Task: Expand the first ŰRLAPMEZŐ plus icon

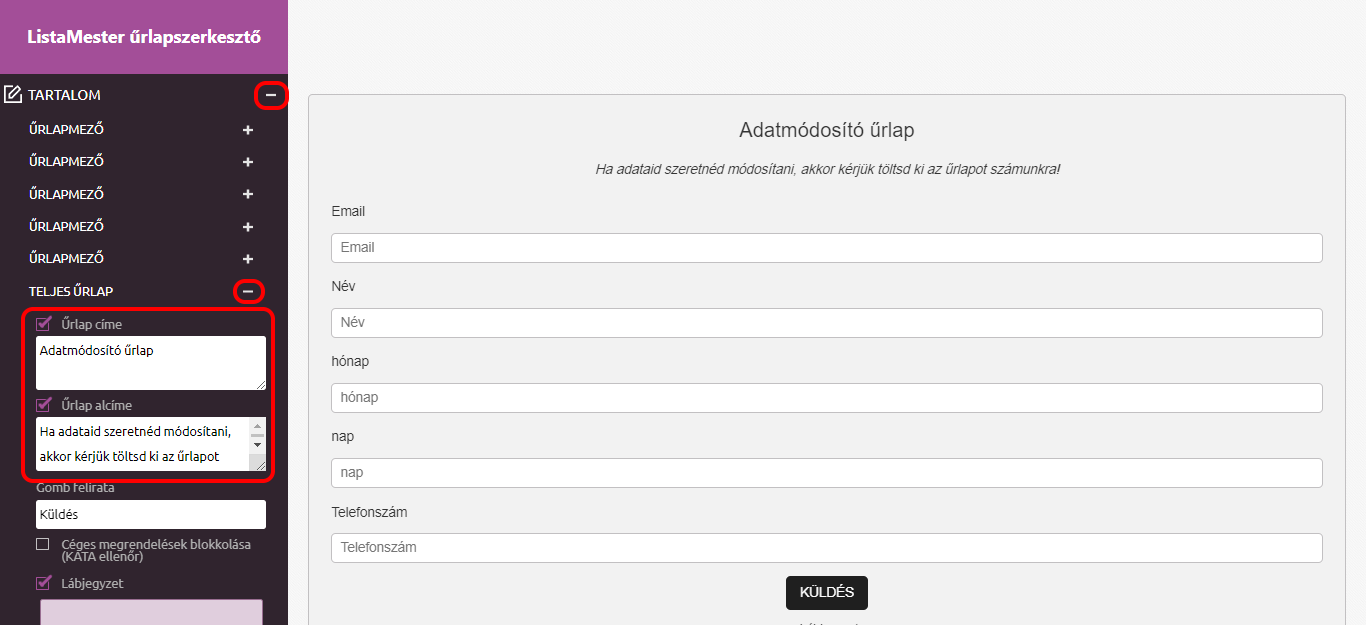Action: [x=248, y=130]
